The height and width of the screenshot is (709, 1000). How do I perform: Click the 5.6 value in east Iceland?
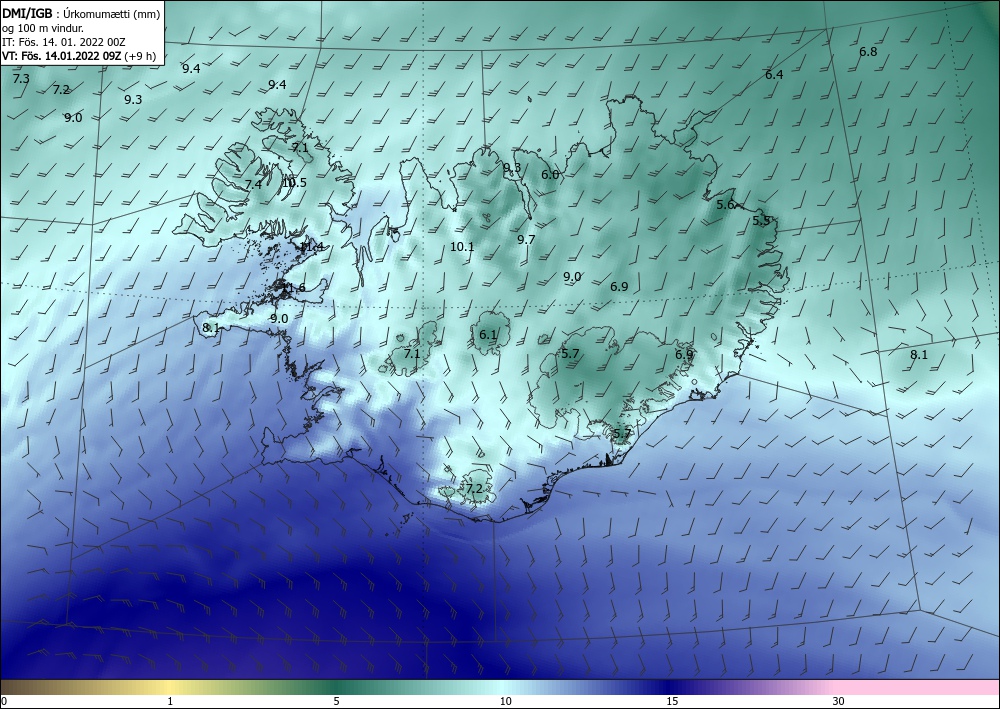726,205
